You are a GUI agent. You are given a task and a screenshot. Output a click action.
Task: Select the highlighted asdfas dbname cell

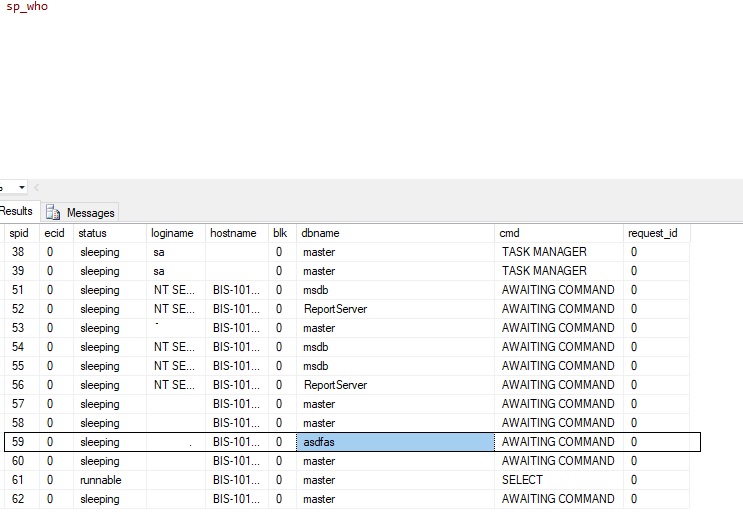[395, 442]
